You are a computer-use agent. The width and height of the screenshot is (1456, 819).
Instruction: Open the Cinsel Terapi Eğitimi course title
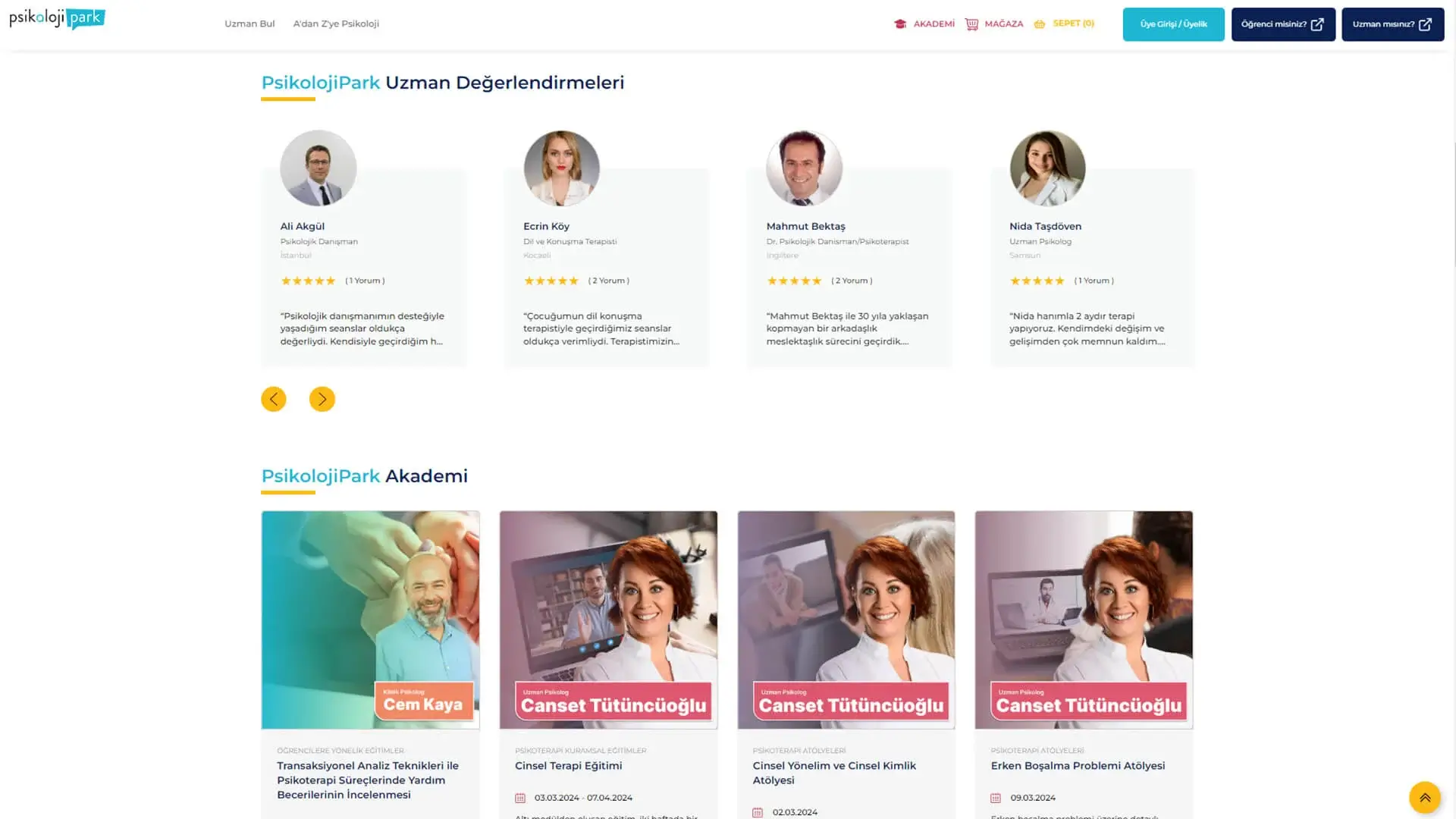click(569, 766)
